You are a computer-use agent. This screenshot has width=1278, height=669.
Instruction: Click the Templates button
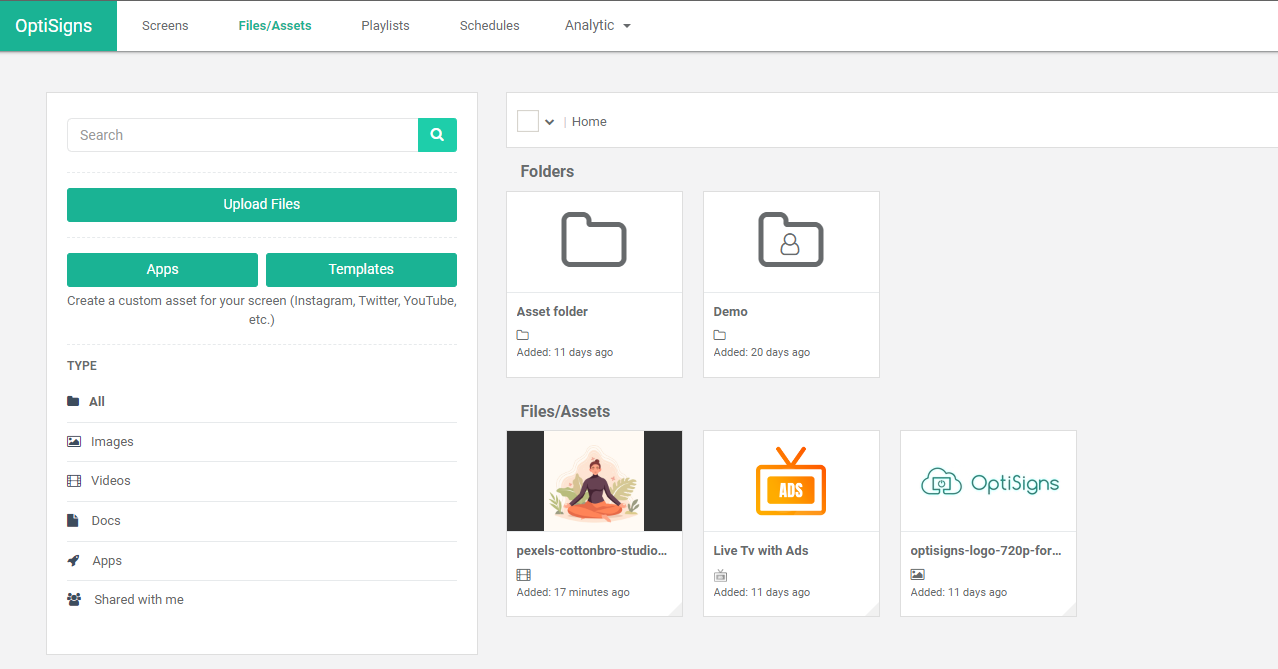click(x=361, y=269)
